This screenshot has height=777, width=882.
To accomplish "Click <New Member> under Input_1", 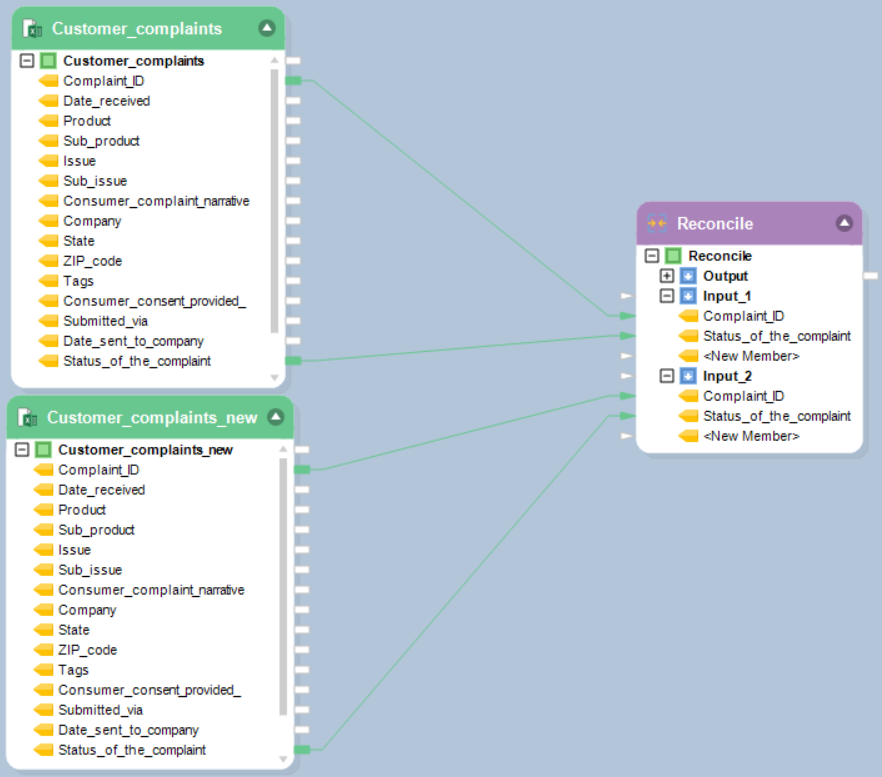I will click(x=750, y=356).
